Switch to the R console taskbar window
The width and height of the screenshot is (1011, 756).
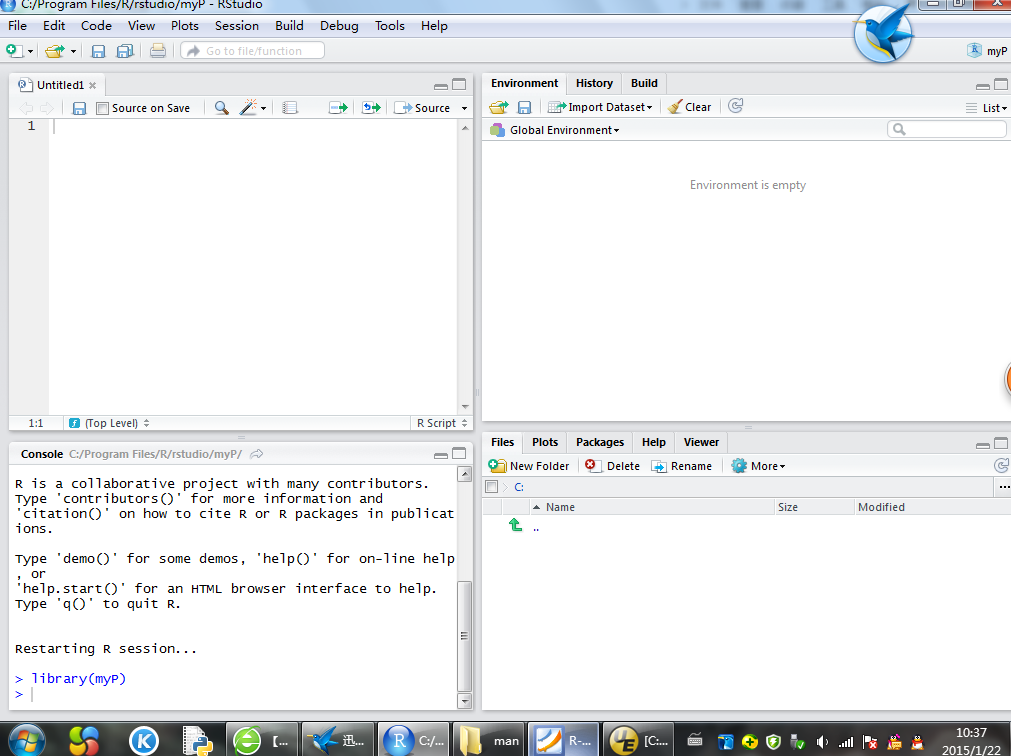(414, 741)
